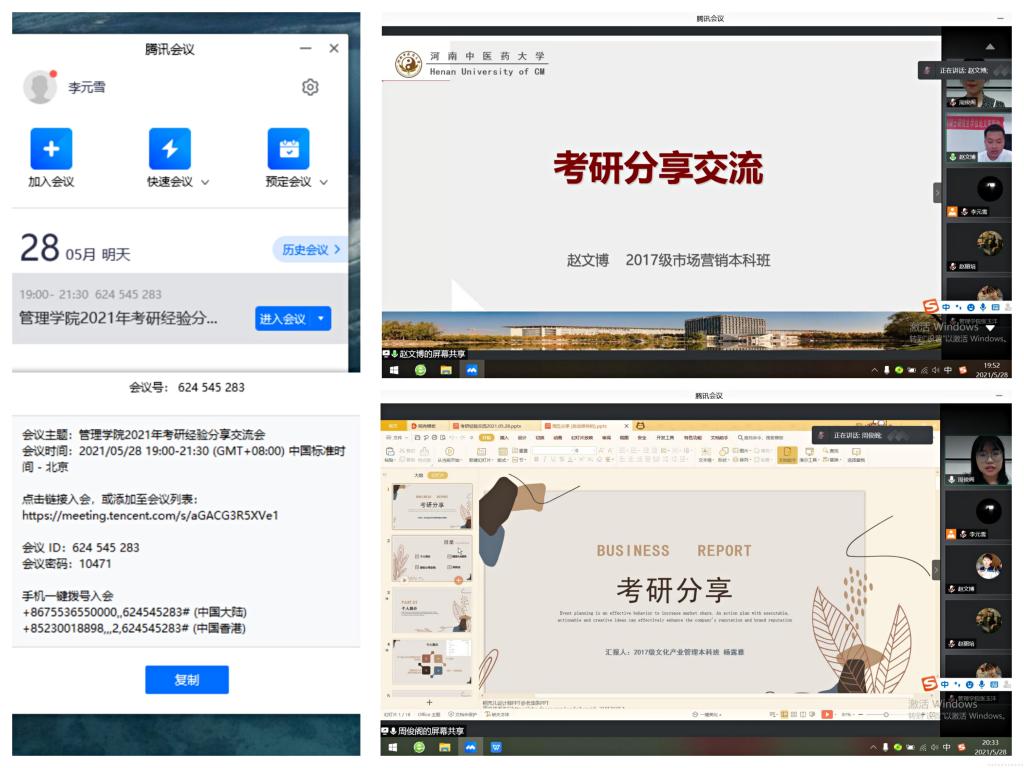Open dropdown arrow beside Enter Meeting (进入会议) button

tap(321, 319)
